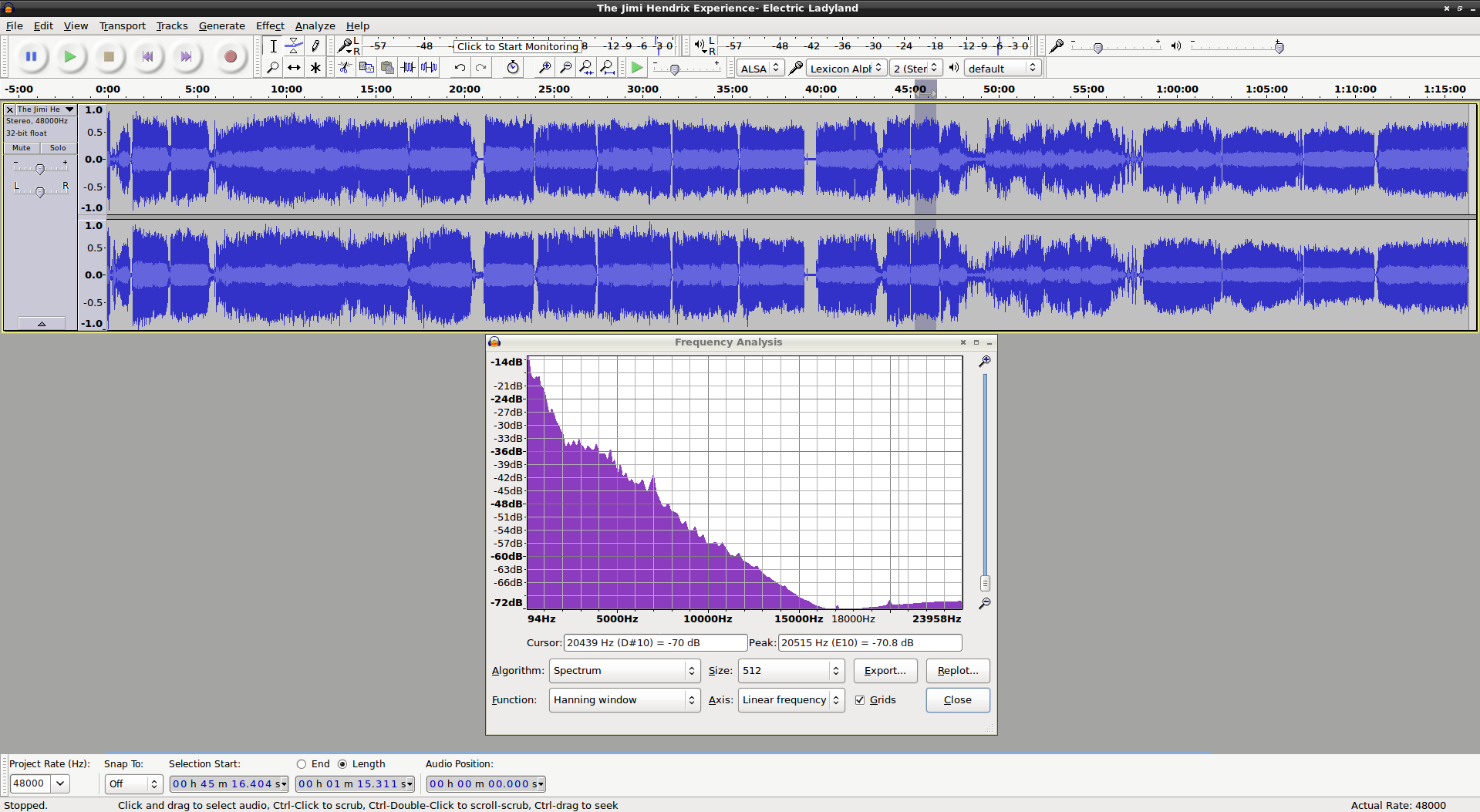Stop playback with the Stop button
This screenshot has width=1480, height=812.
[x=109, y=56]
